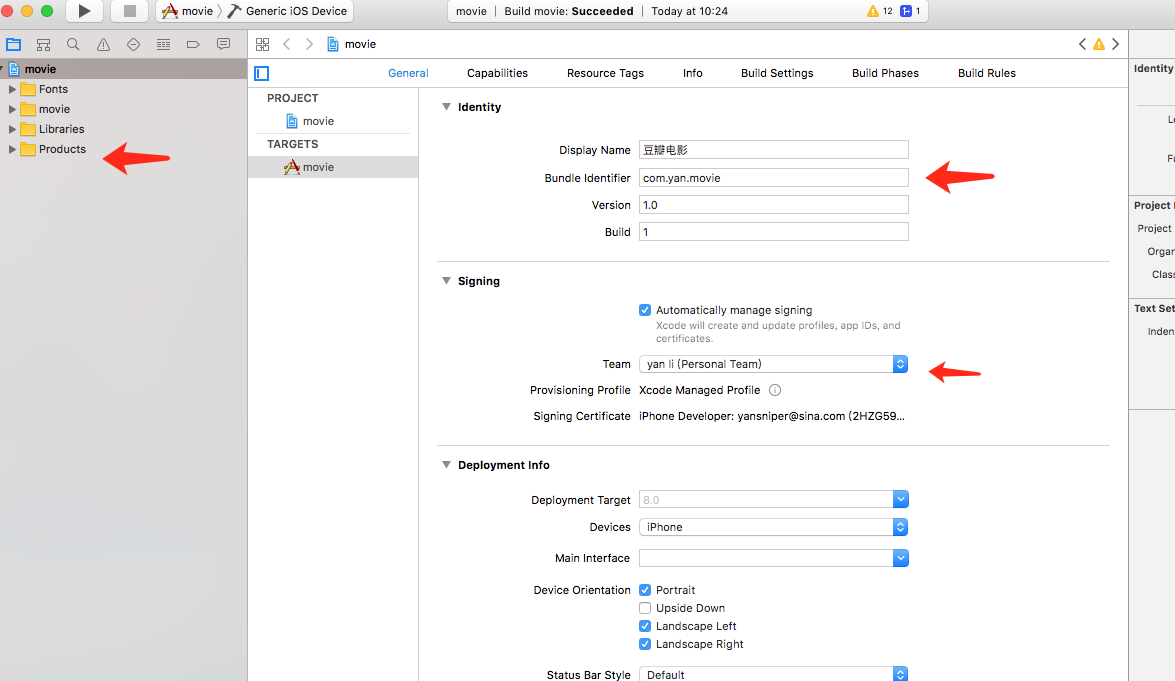Expand the Products folder in navigator
The image size is (1175, 681).
(x=13, y=149)
